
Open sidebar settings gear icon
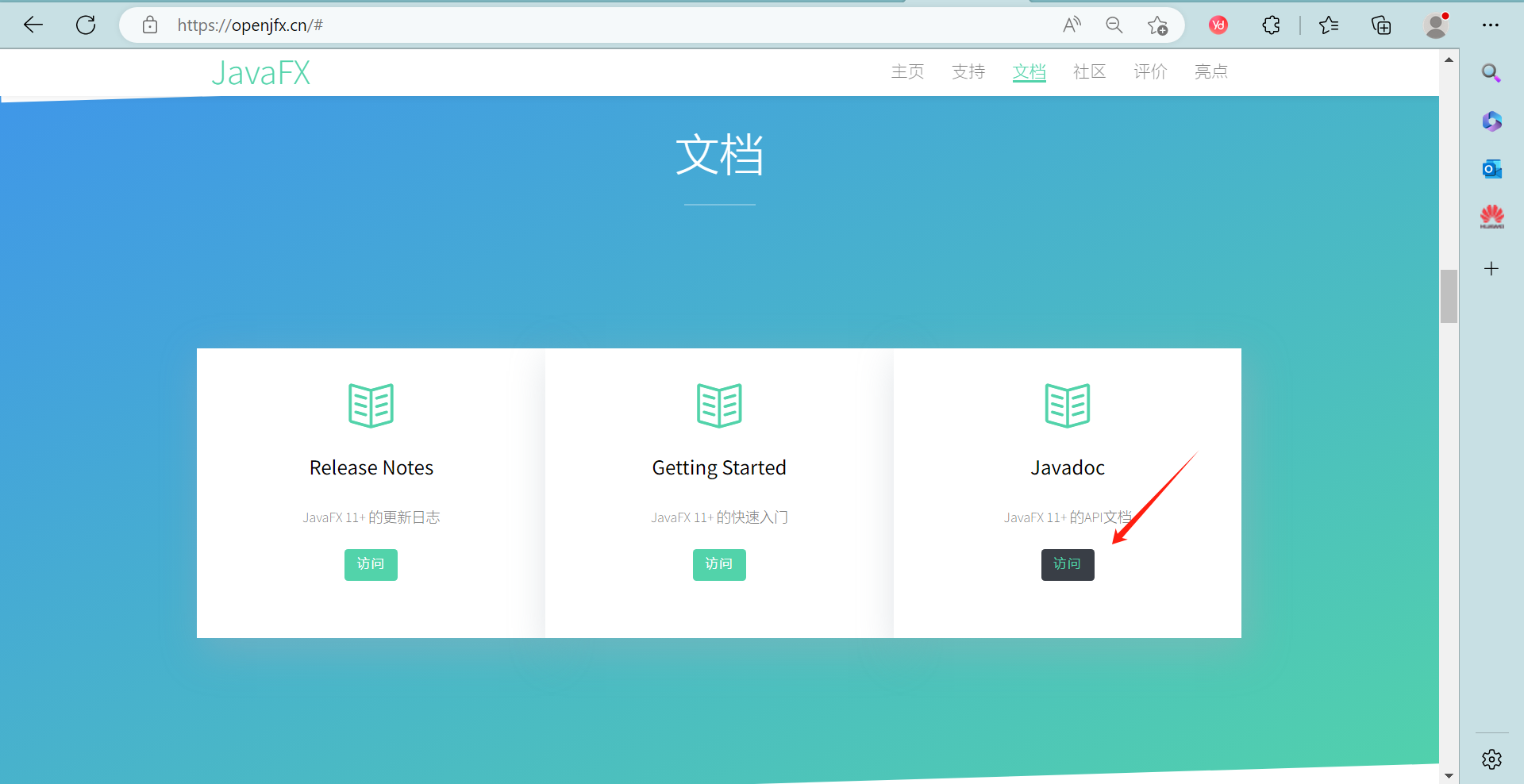(x=1491, y=759)
